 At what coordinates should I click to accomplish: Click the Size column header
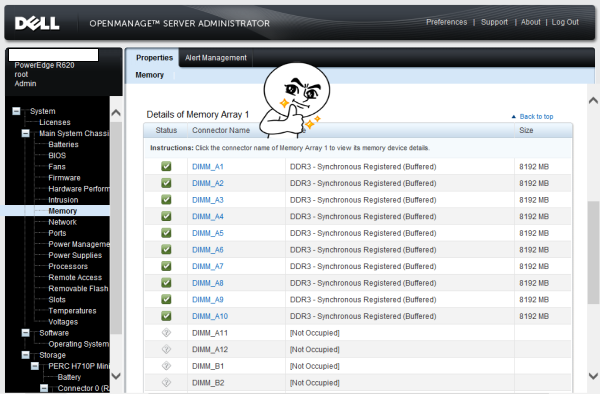526,130
